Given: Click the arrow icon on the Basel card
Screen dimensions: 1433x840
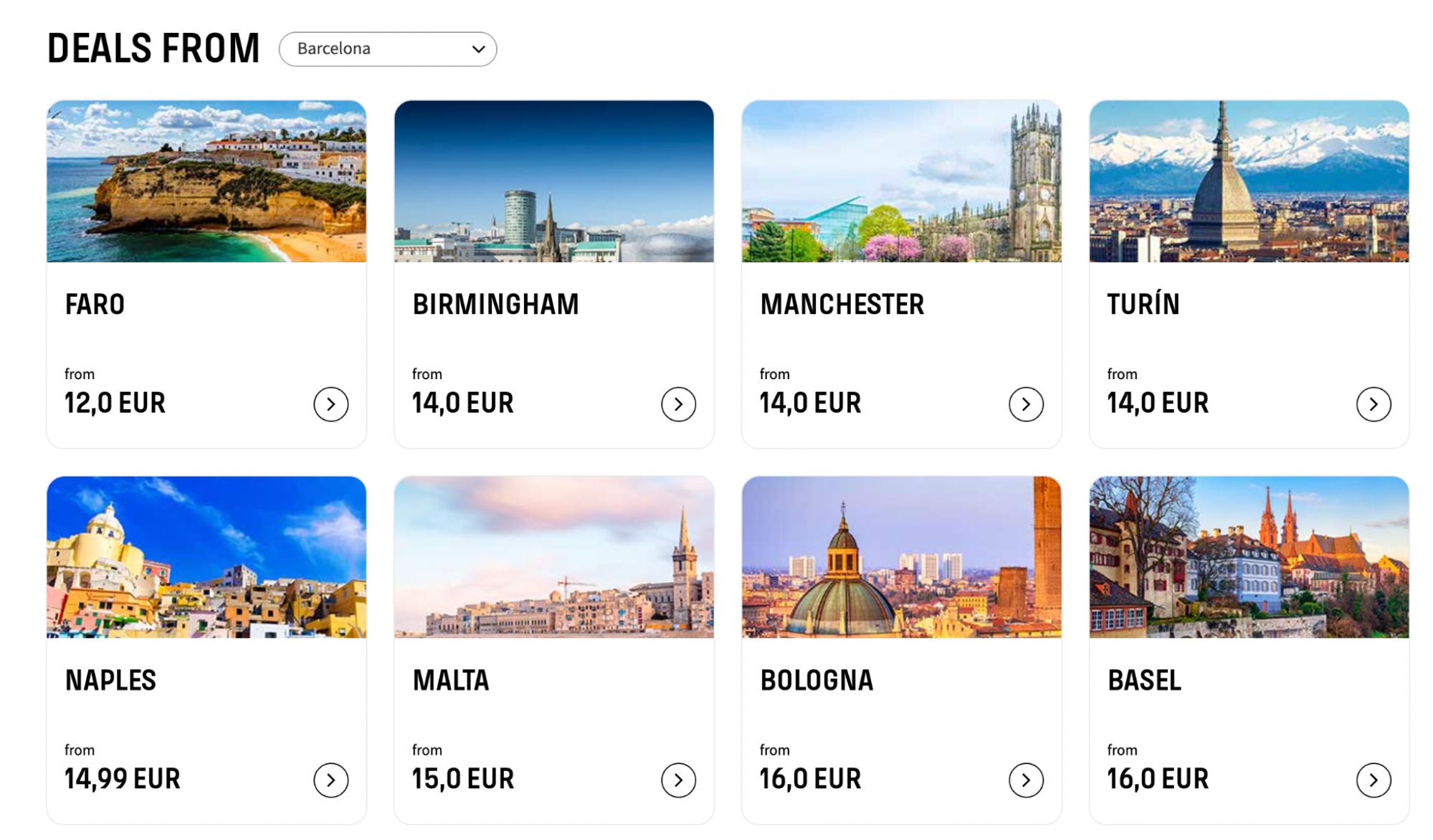Looking at the screenshot, I should 1373,779.
